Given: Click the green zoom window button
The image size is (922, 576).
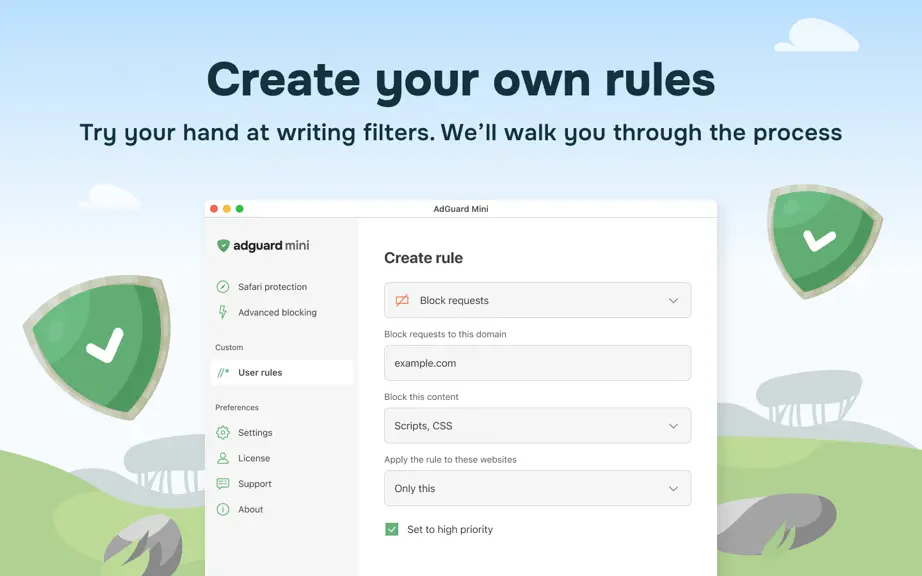Looking at the screenshot, I should (239, 209).
